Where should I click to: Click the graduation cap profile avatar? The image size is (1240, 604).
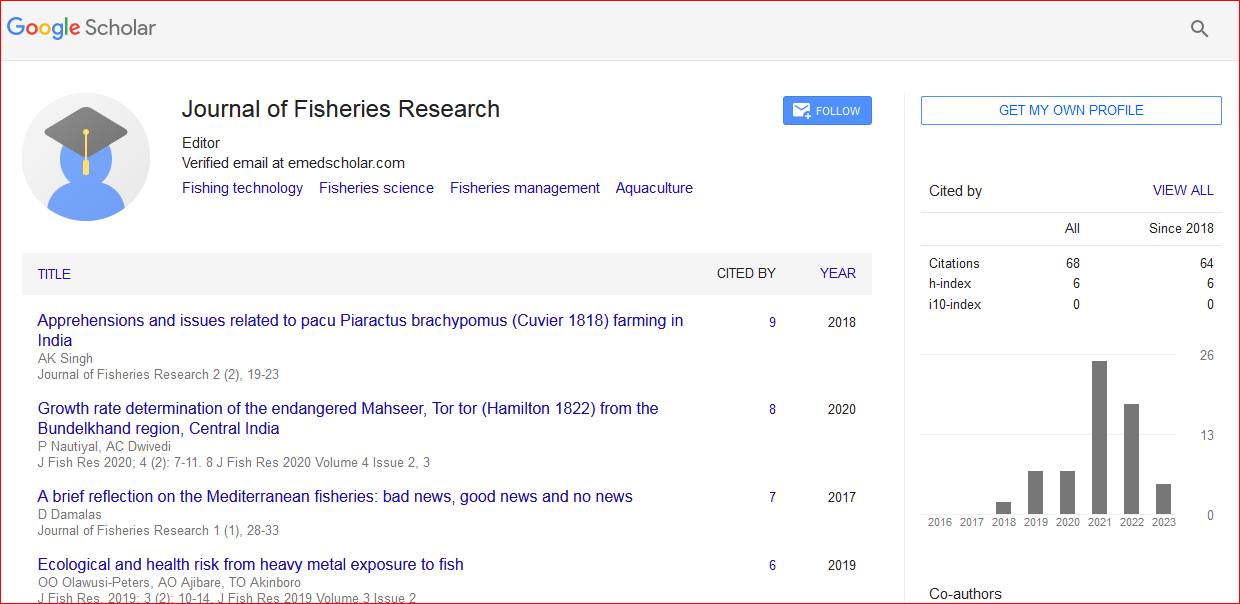click(x=86, y=157)
